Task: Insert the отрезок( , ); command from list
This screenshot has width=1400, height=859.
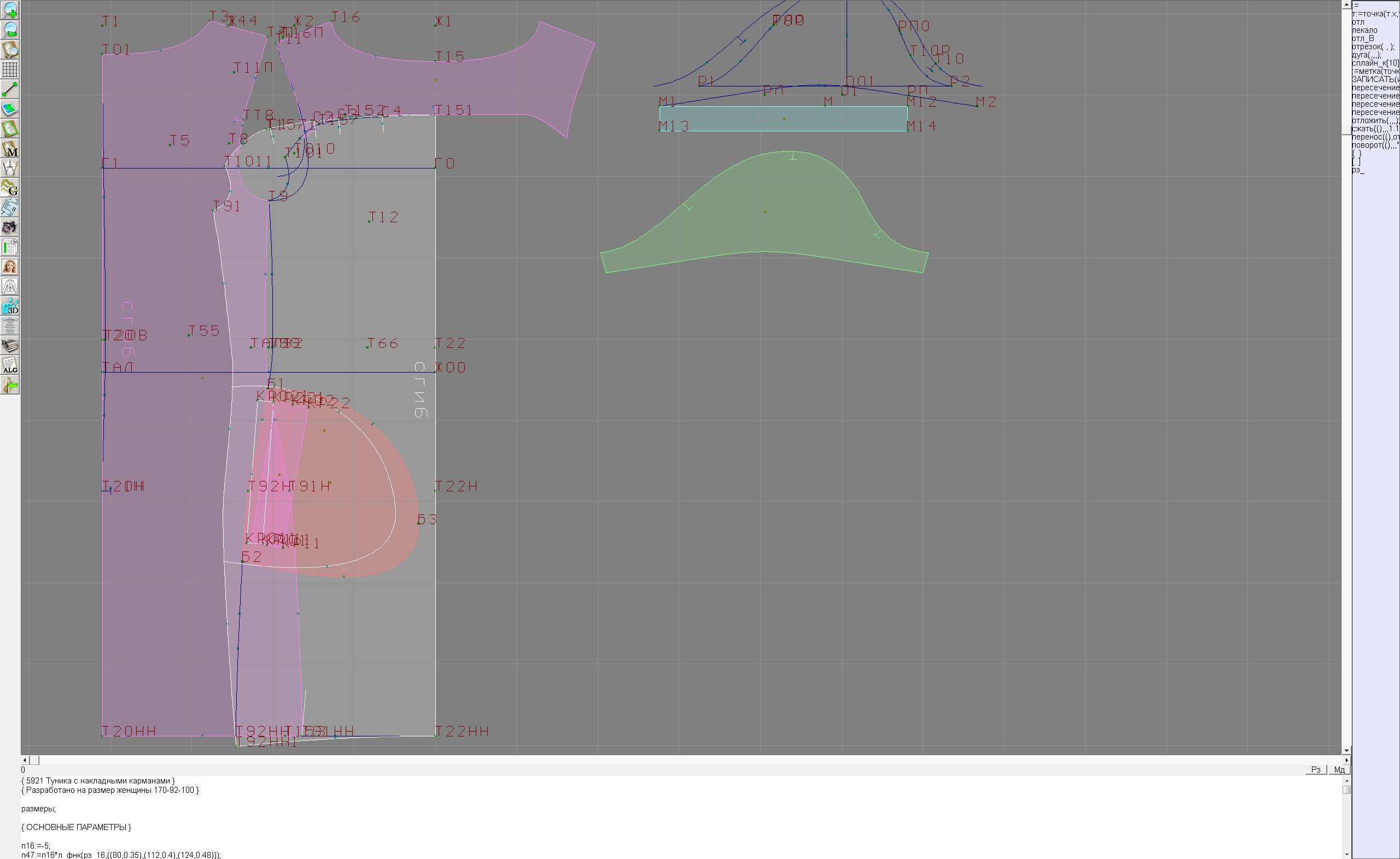Action: point(1373,47)
